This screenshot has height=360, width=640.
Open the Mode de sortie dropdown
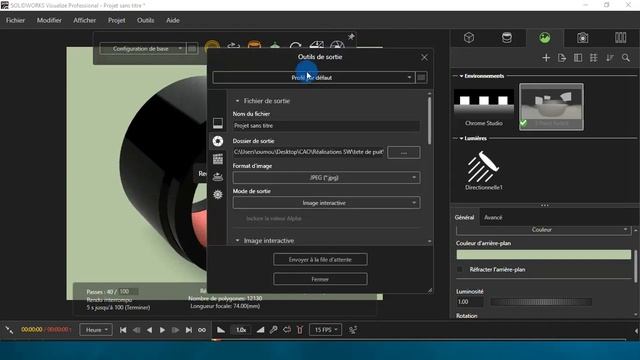click(x=326, y=203)
